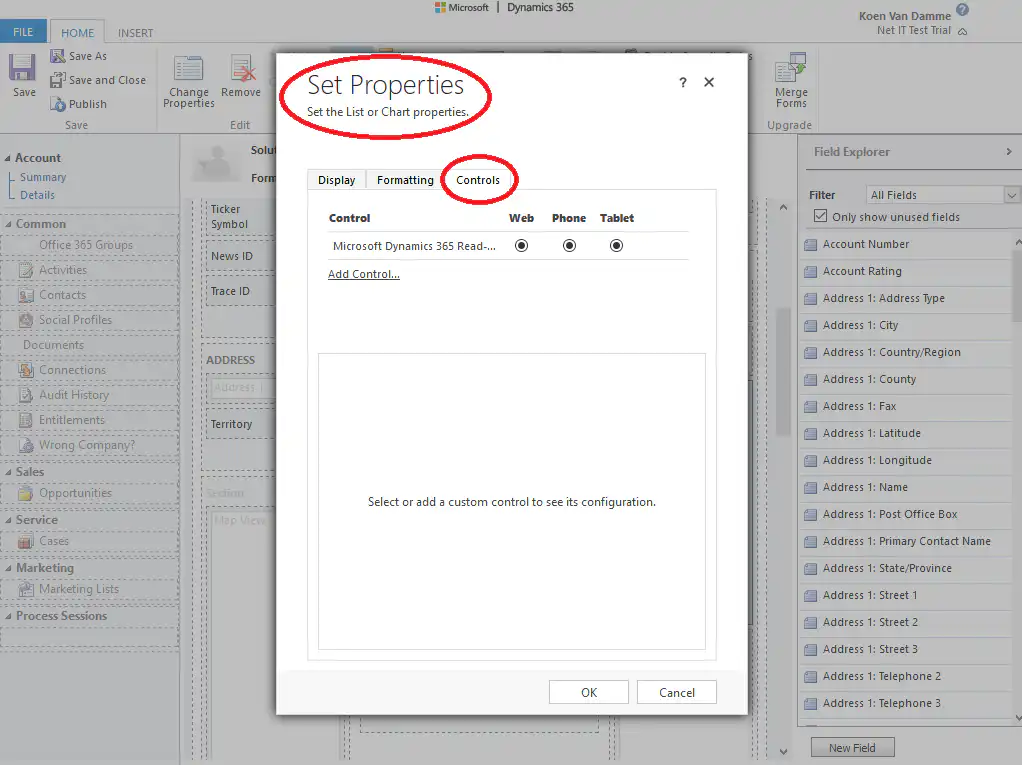
Task: Select the Save icon in the ribbon
Action: (x=21, y=70)
